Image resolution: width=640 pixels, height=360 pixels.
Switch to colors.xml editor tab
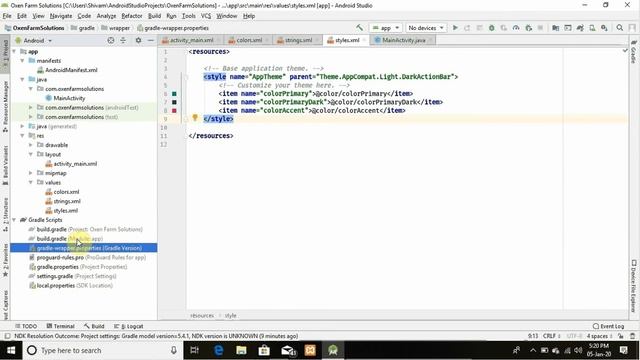249,40
